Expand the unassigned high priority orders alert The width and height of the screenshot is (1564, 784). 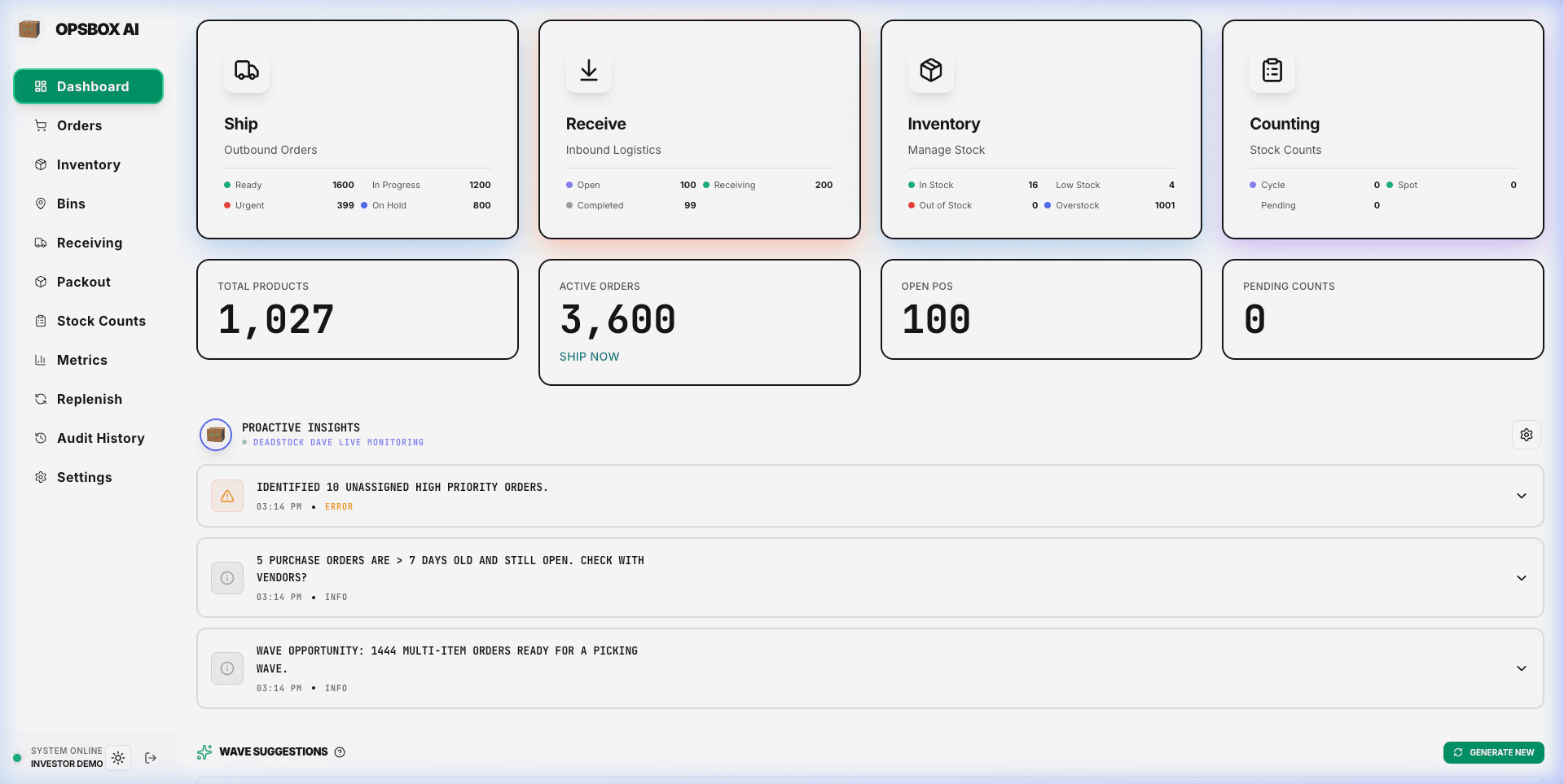pos(1522,496)
